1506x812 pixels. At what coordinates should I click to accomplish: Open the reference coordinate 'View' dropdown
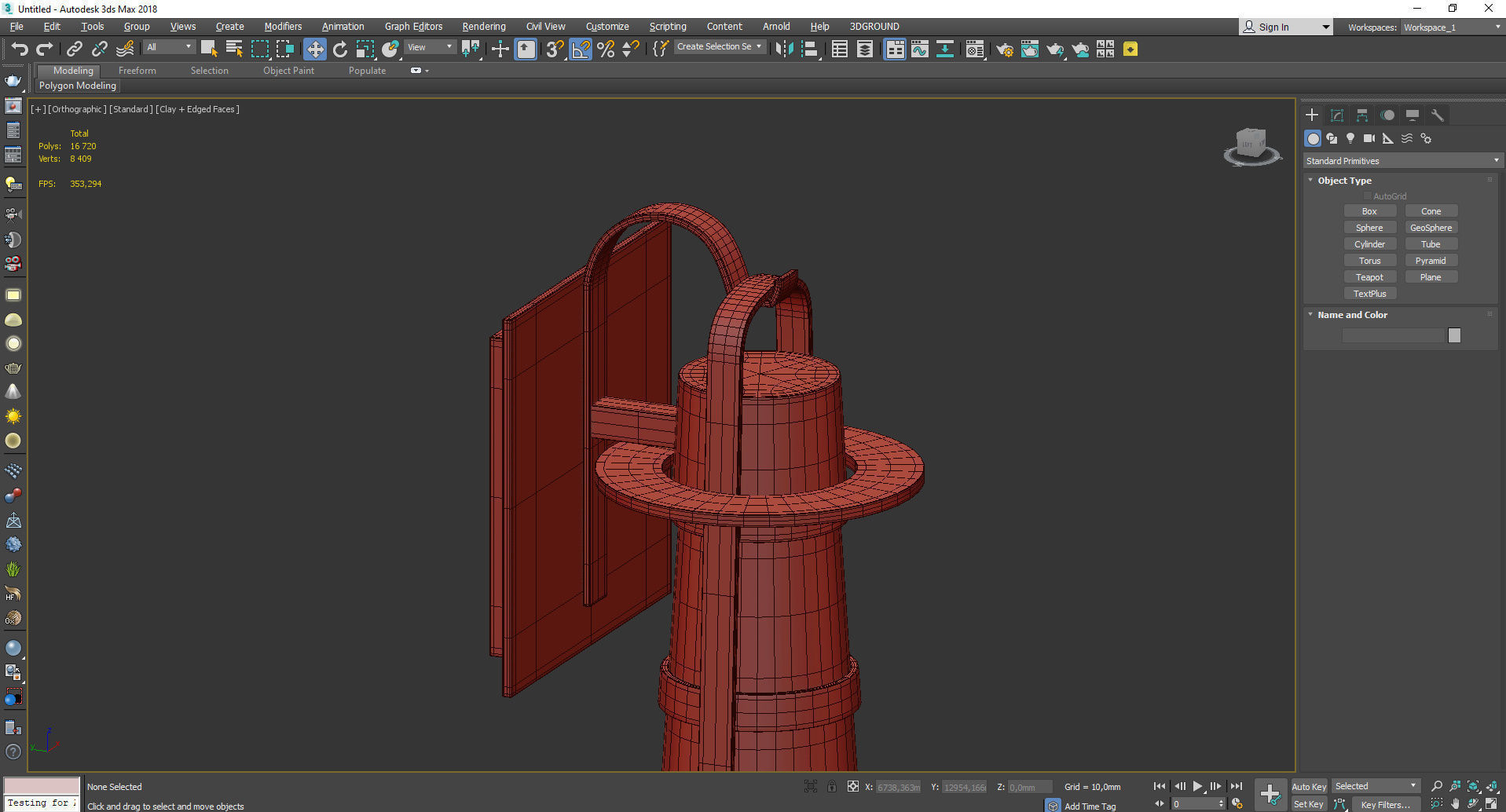point(430,47)
